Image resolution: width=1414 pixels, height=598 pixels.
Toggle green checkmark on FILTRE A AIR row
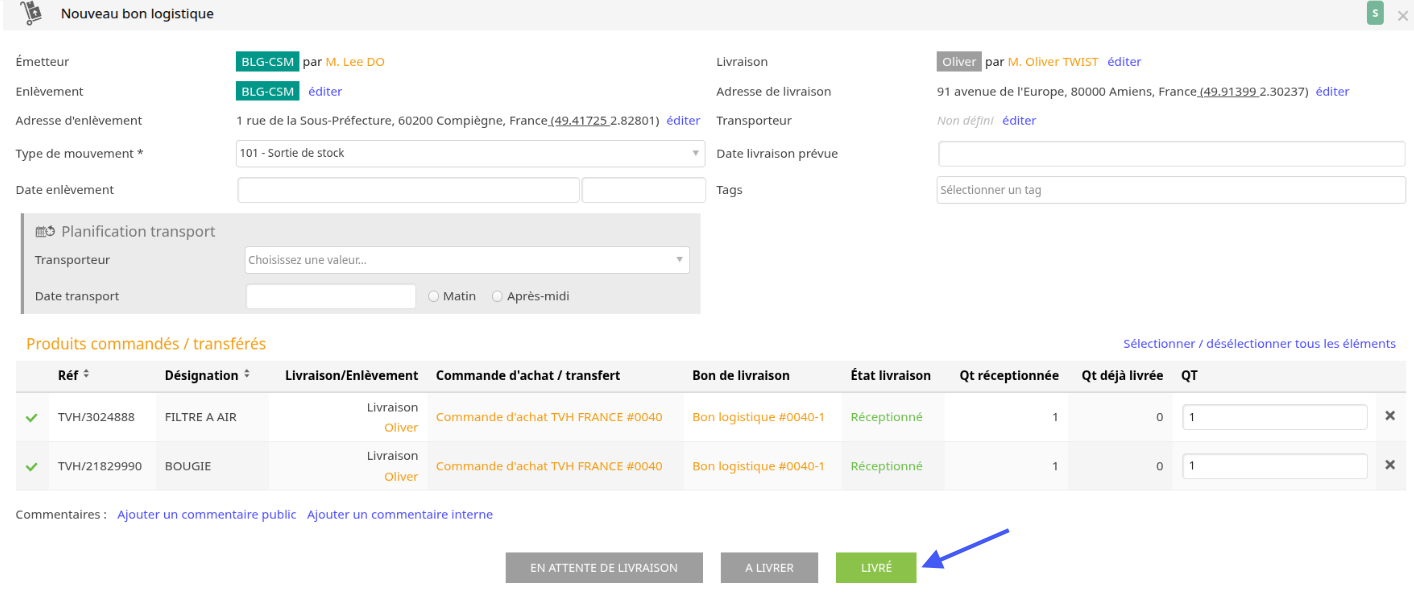pyautogui.click(x=32, y=417)
